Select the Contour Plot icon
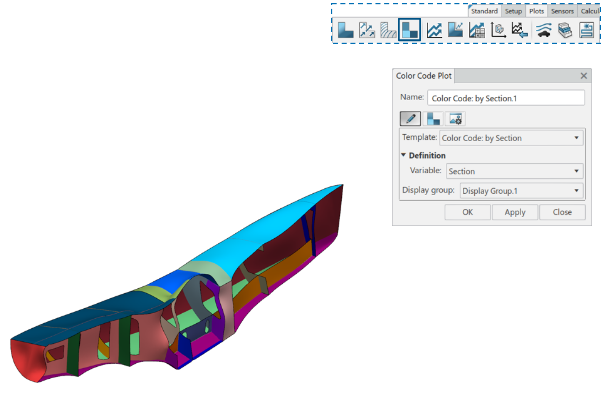 (345, 30)
